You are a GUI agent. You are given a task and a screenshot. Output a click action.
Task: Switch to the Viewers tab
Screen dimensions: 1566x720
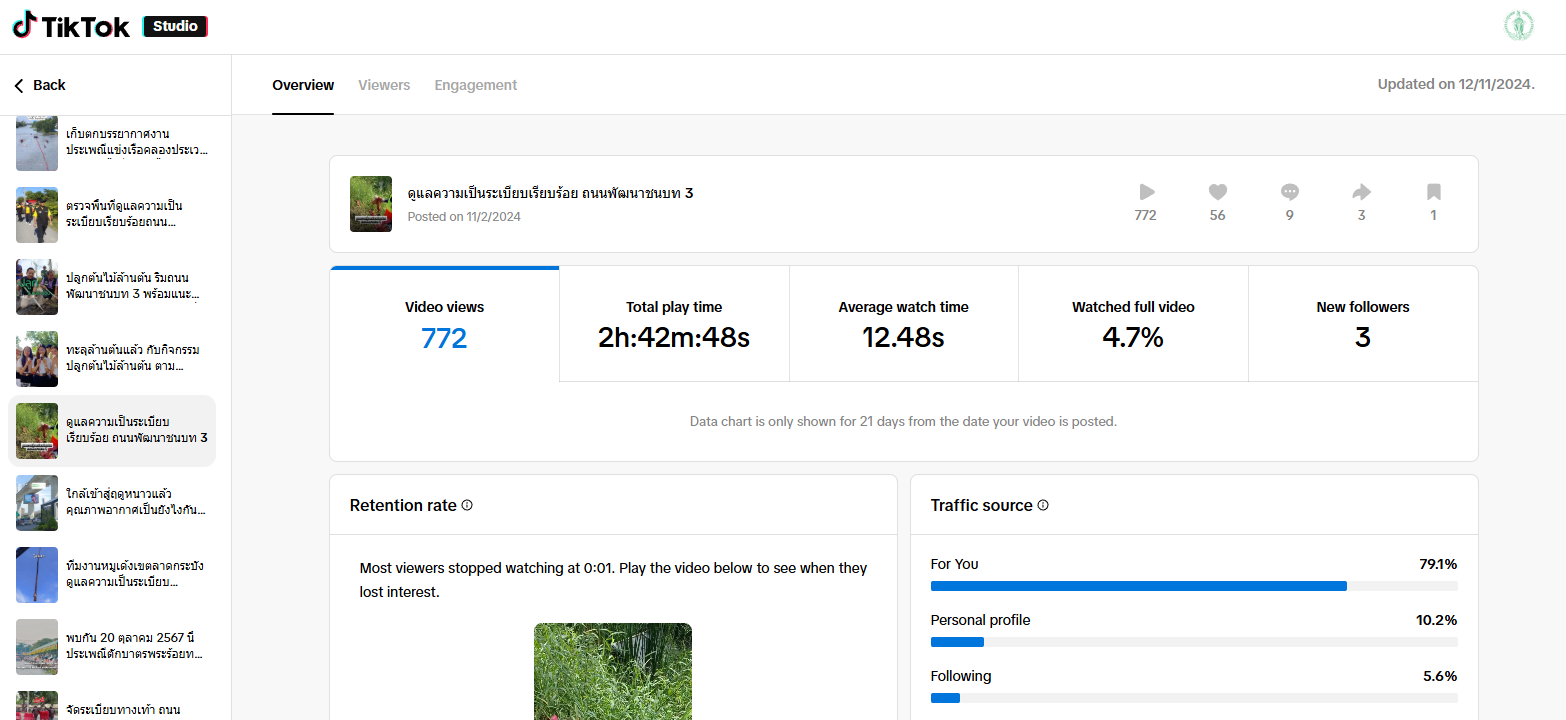[384, 85]
